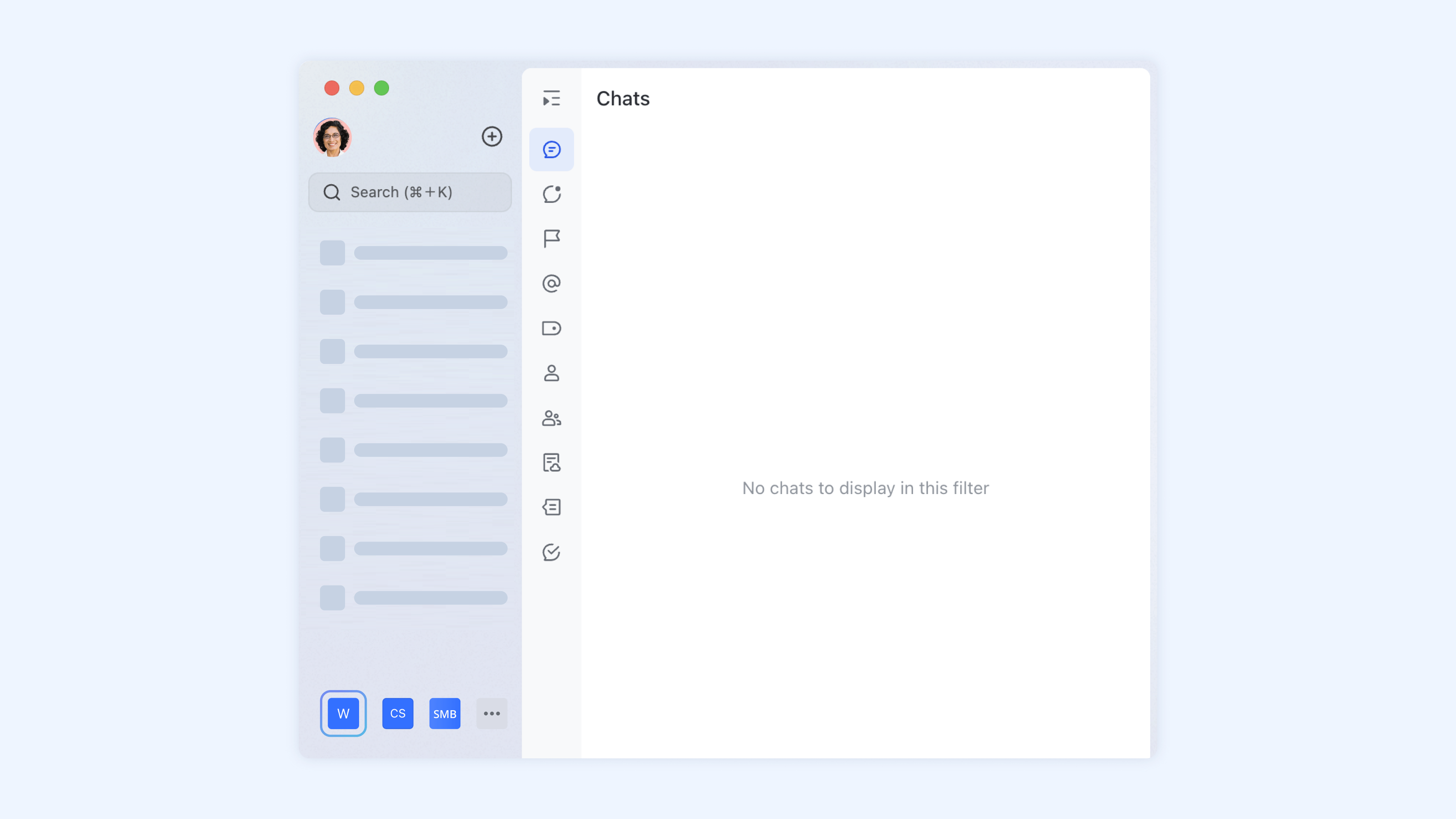Switch to the CS workspace

397,713
